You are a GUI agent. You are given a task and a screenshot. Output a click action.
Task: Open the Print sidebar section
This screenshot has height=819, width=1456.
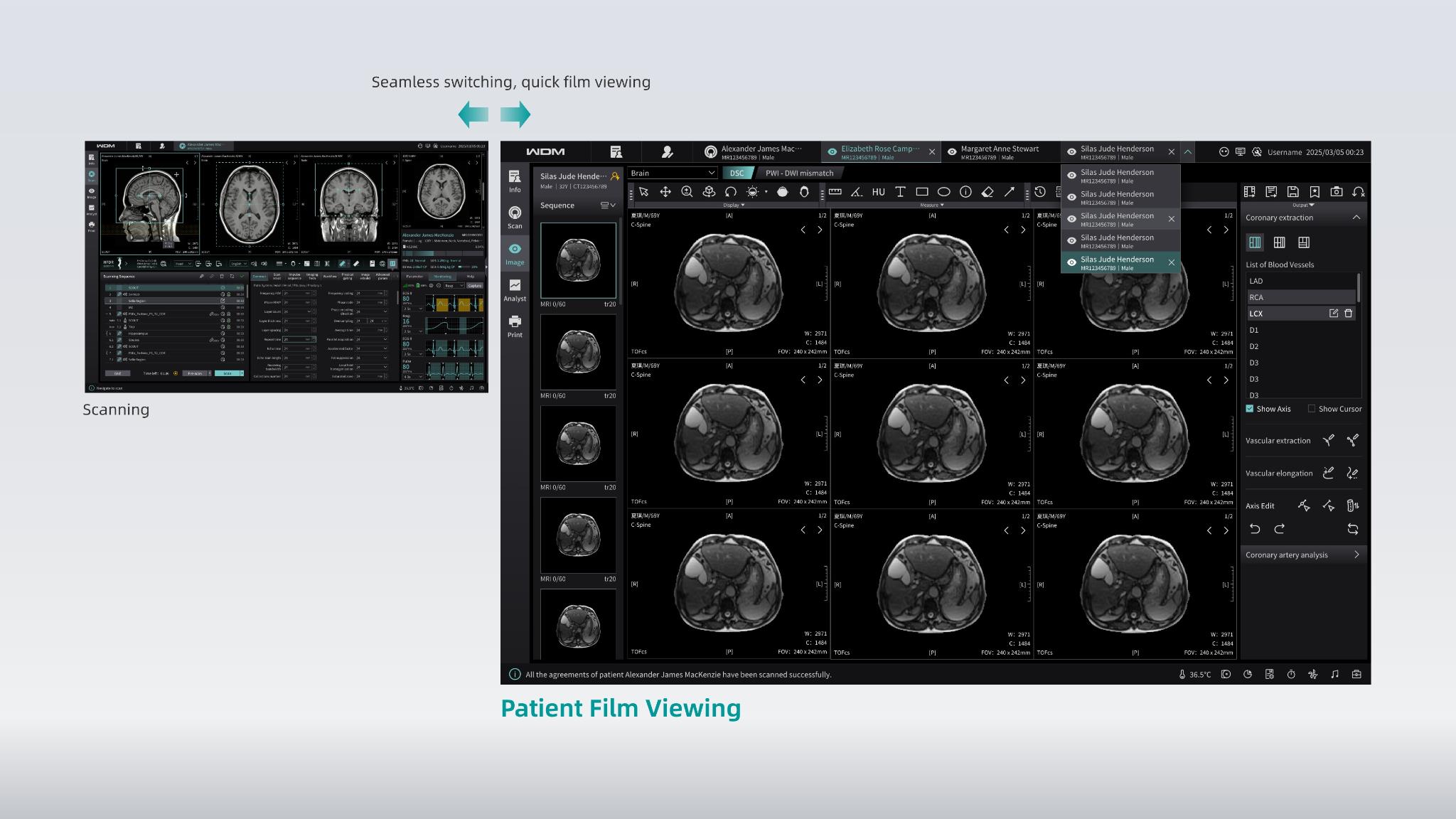pos(515,326)
